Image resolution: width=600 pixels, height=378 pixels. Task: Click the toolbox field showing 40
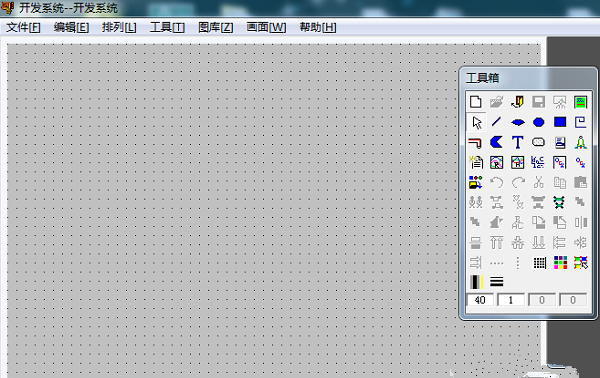[x=480, y=300]
